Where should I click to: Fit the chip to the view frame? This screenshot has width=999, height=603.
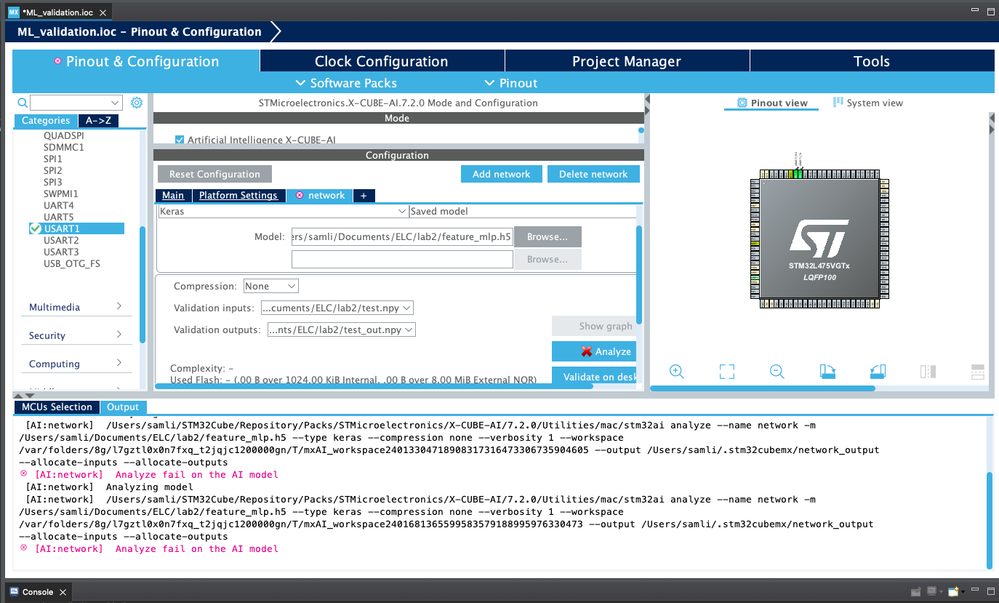[727, 372]
